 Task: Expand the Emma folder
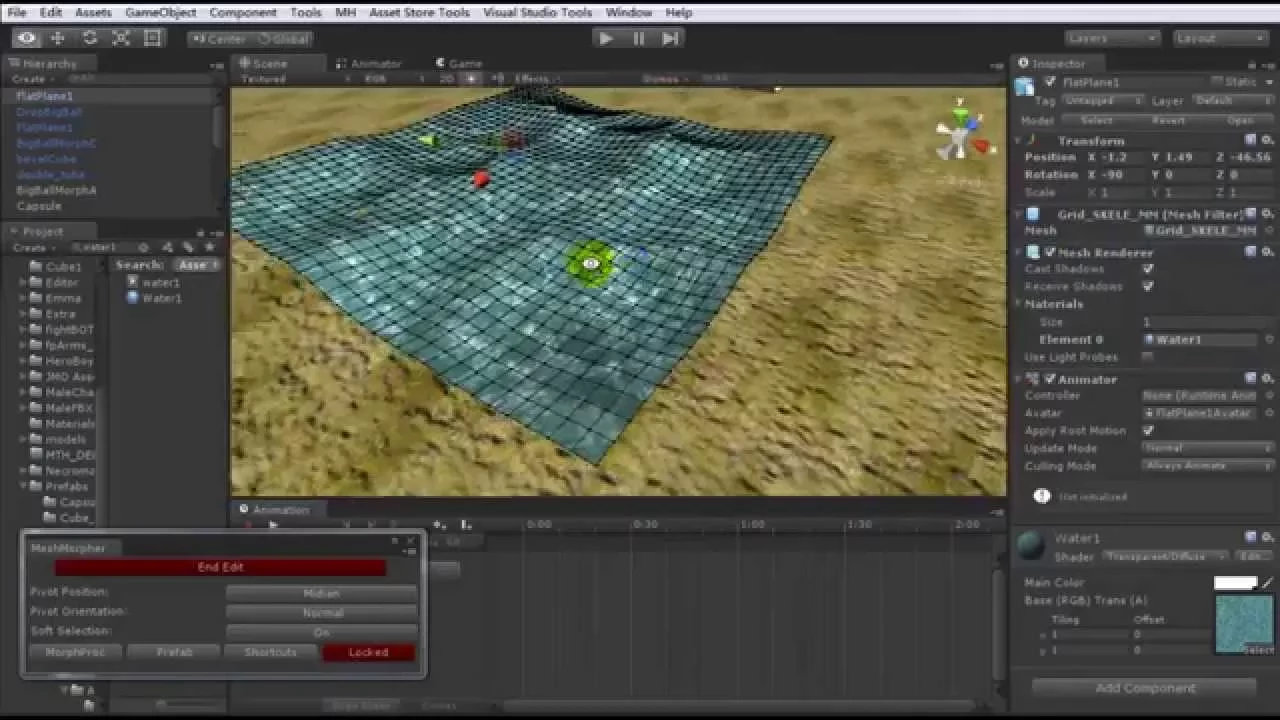pos(23,298)
